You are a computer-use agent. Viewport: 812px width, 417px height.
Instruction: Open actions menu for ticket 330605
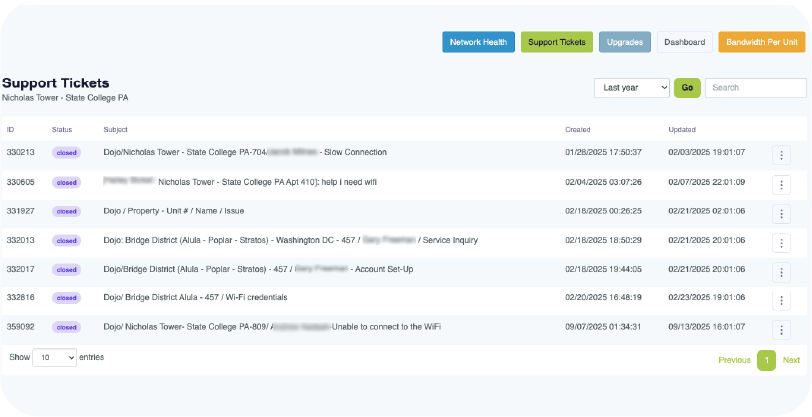point(782,184)
